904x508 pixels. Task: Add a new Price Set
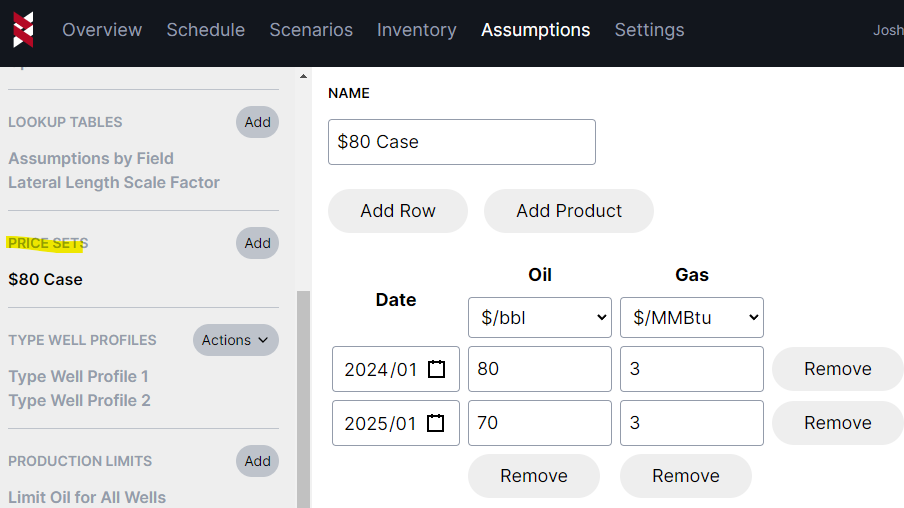tap(257, 243)
